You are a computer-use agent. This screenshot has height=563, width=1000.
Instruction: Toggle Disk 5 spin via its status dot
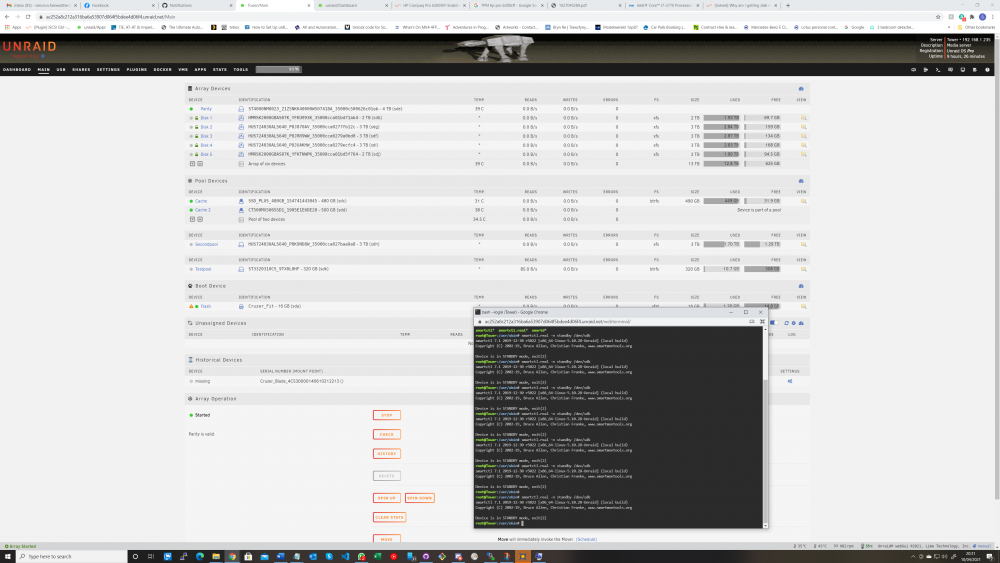pyautogui.click(x=191, y=154)
